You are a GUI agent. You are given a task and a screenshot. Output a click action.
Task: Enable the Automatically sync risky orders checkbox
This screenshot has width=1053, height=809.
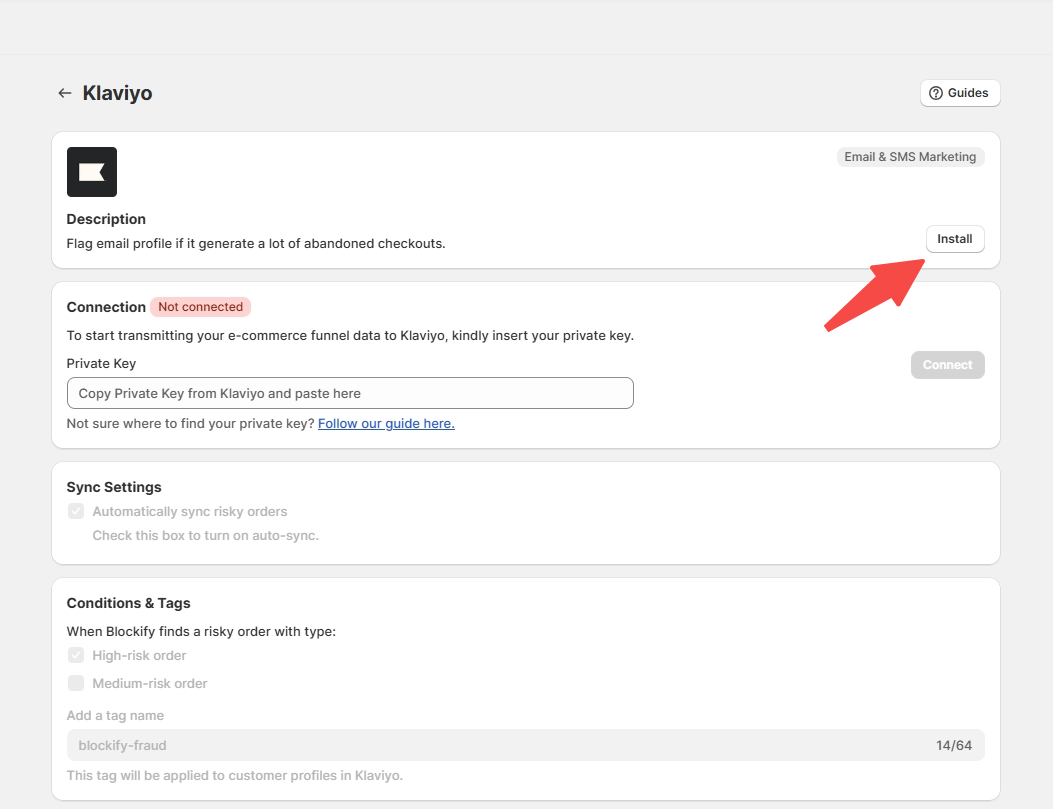[x=76, y=511]
